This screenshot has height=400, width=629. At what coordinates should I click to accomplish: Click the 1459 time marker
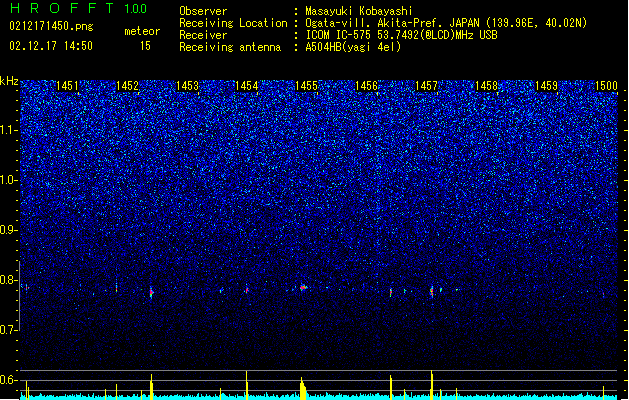[x=546, y=85]
